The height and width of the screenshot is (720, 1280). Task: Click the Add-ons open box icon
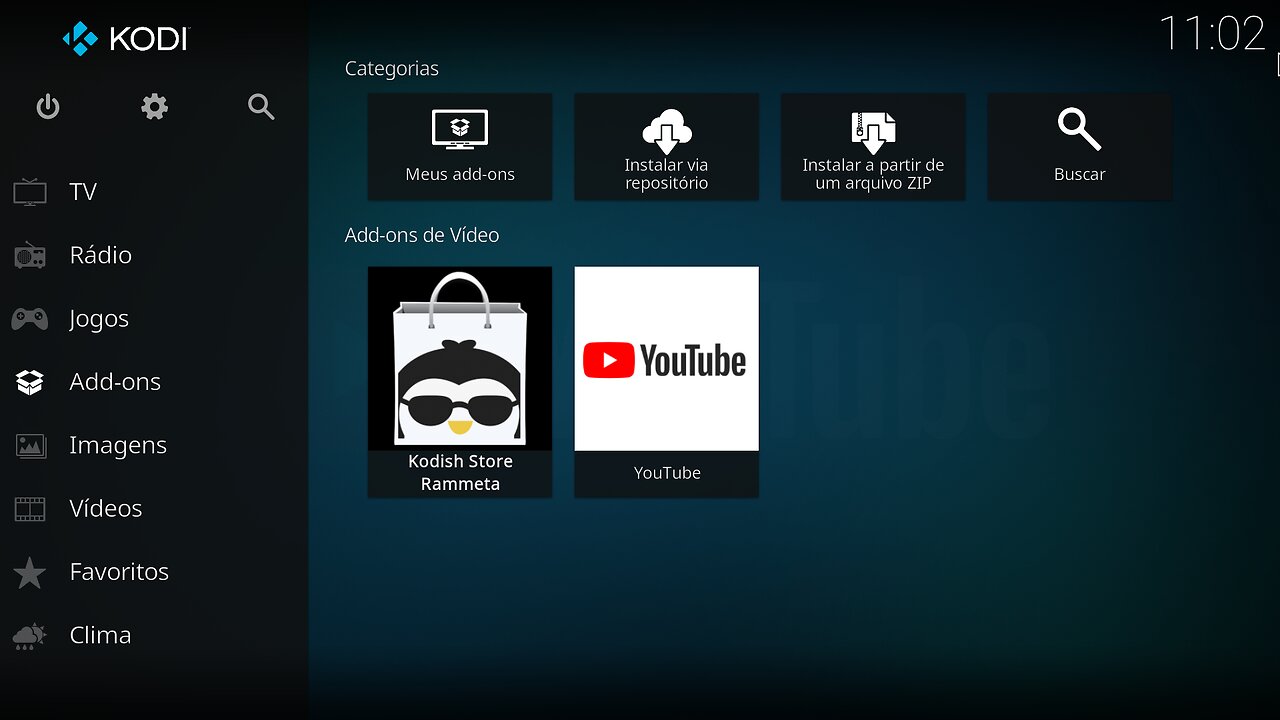30,382
